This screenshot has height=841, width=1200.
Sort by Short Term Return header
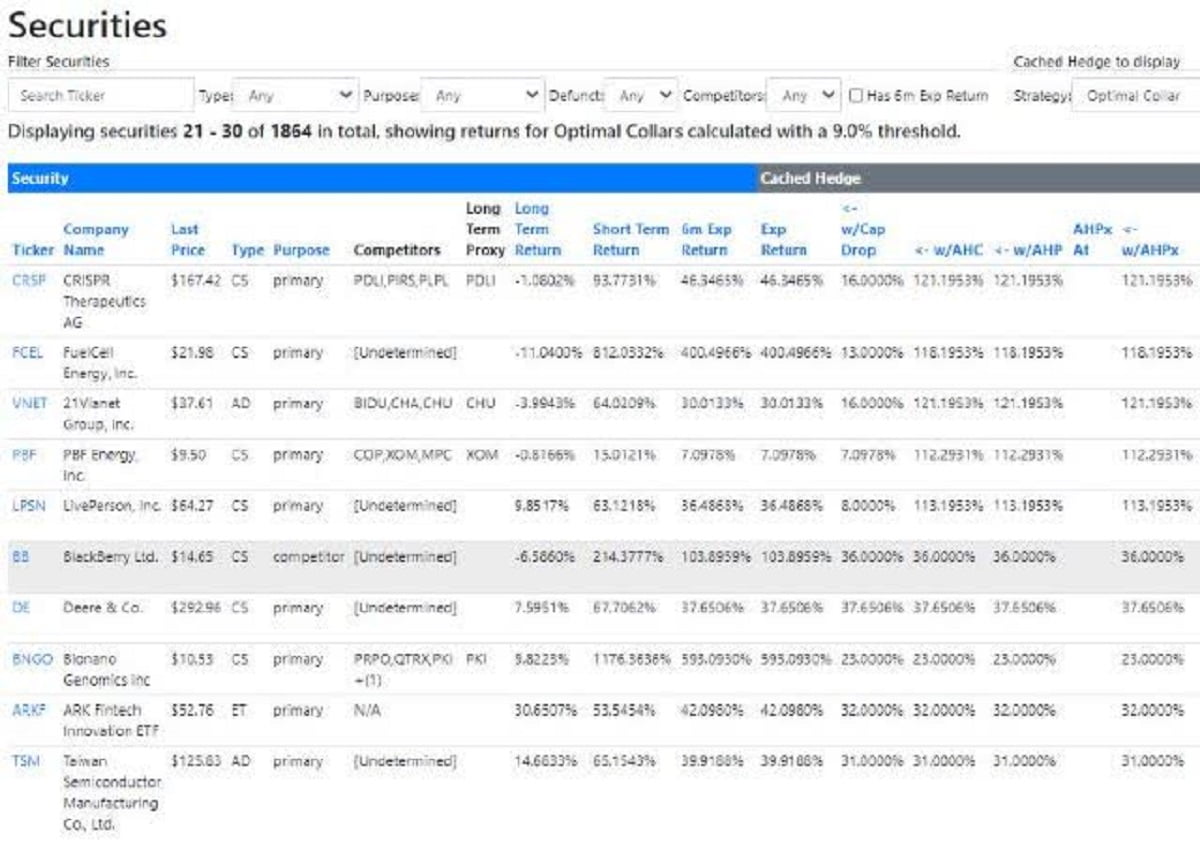pos(628,240)
